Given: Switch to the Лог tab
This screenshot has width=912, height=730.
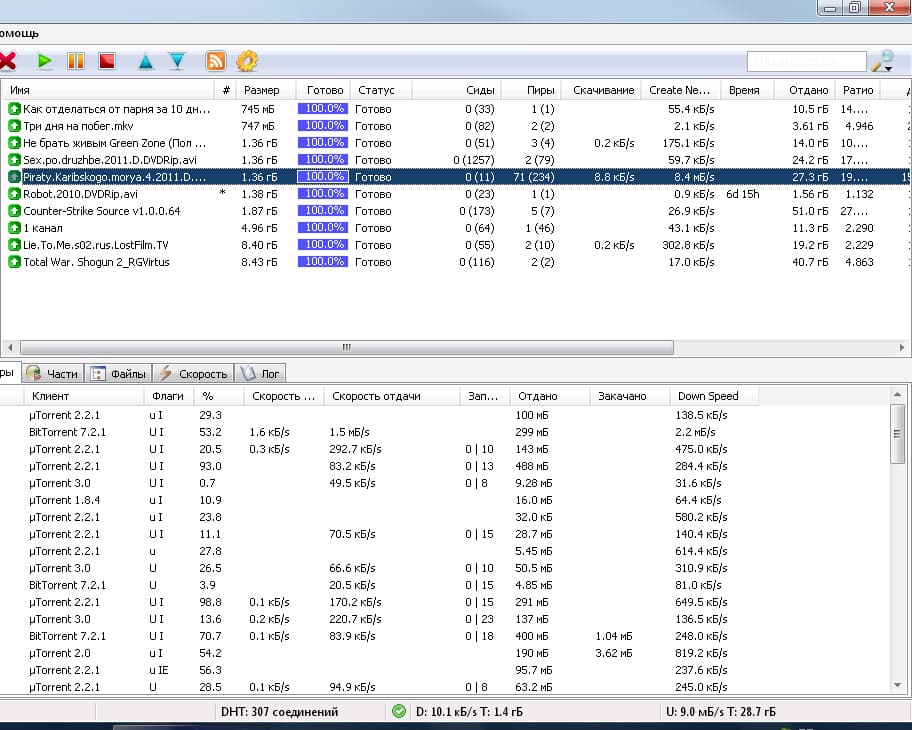Looking at the screenshot, I should coord(260,373).
